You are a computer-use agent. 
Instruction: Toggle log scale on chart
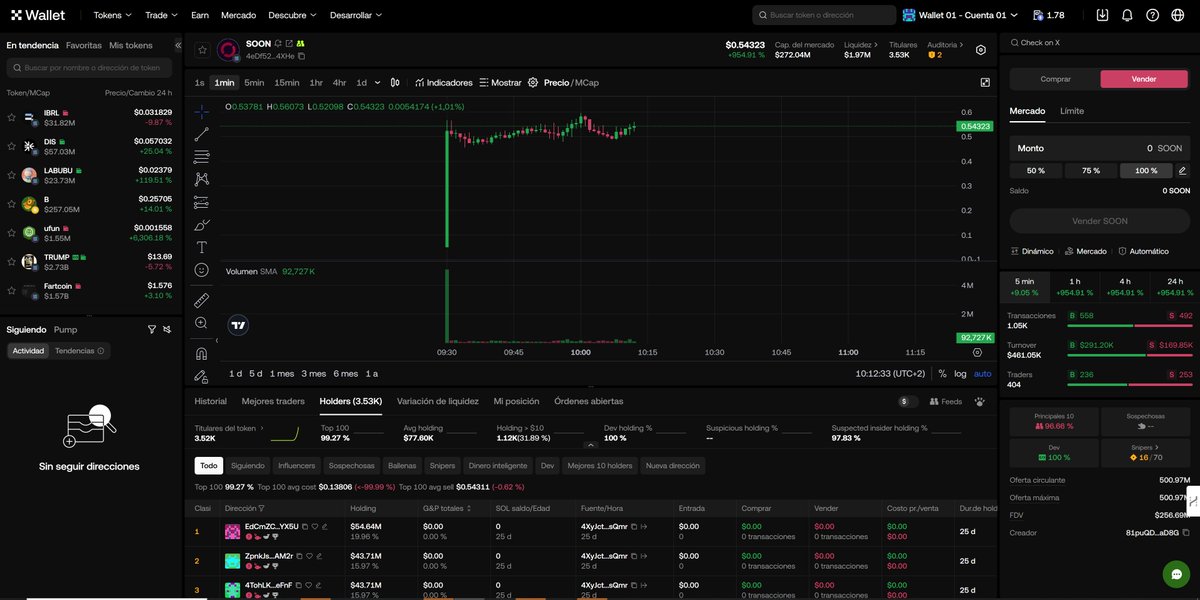(960, 373)
